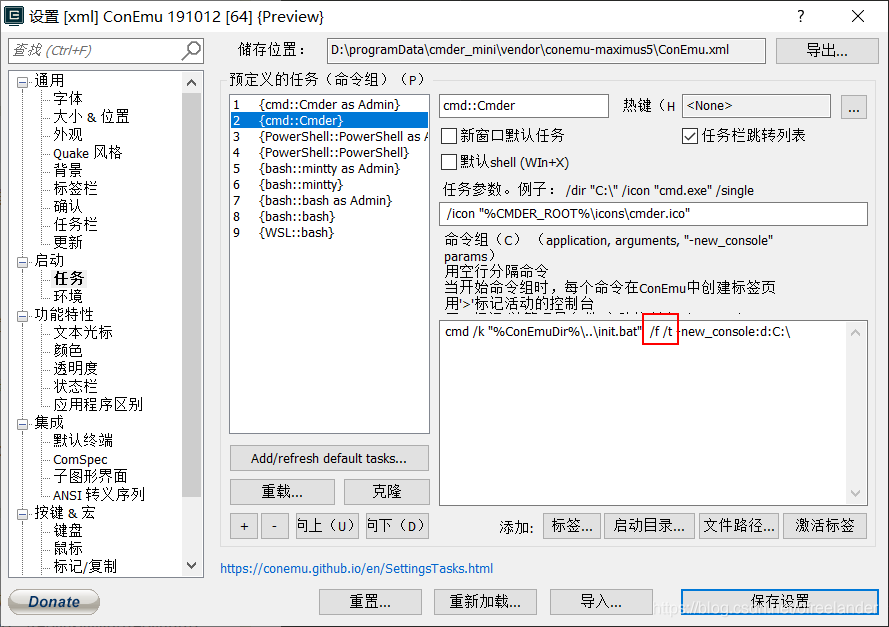Open the 大小 & 位置 settings page
This screenshot has width=889, height=627.
(91, 117)
